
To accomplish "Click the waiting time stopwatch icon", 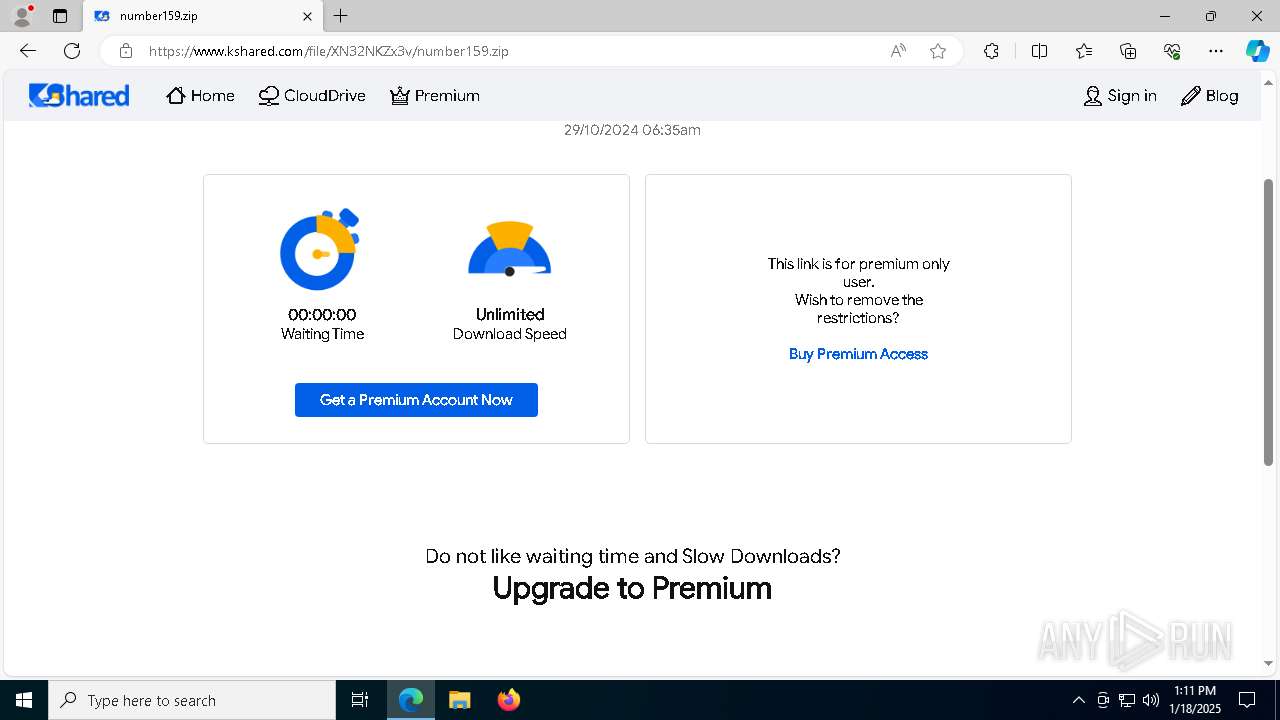I will (x=320, y=250).
